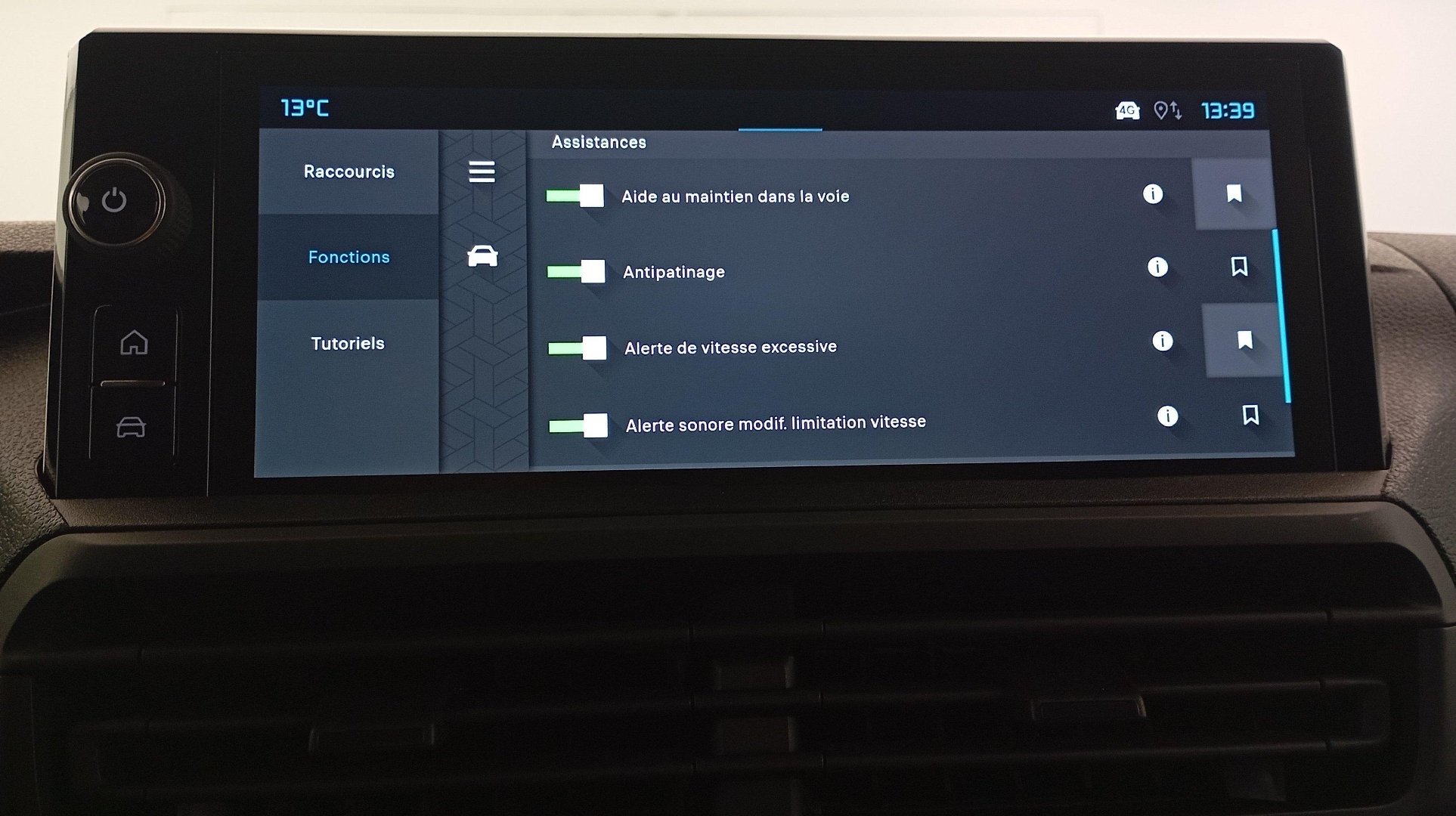Select the vehicle car category icon
Viewport: 1456px width, 816px height.
(482, 257)
